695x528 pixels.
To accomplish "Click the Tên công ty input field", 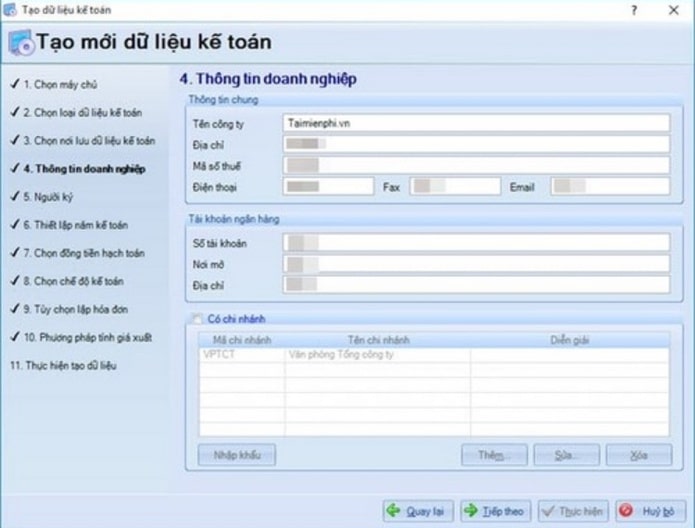I will [476, 123].
